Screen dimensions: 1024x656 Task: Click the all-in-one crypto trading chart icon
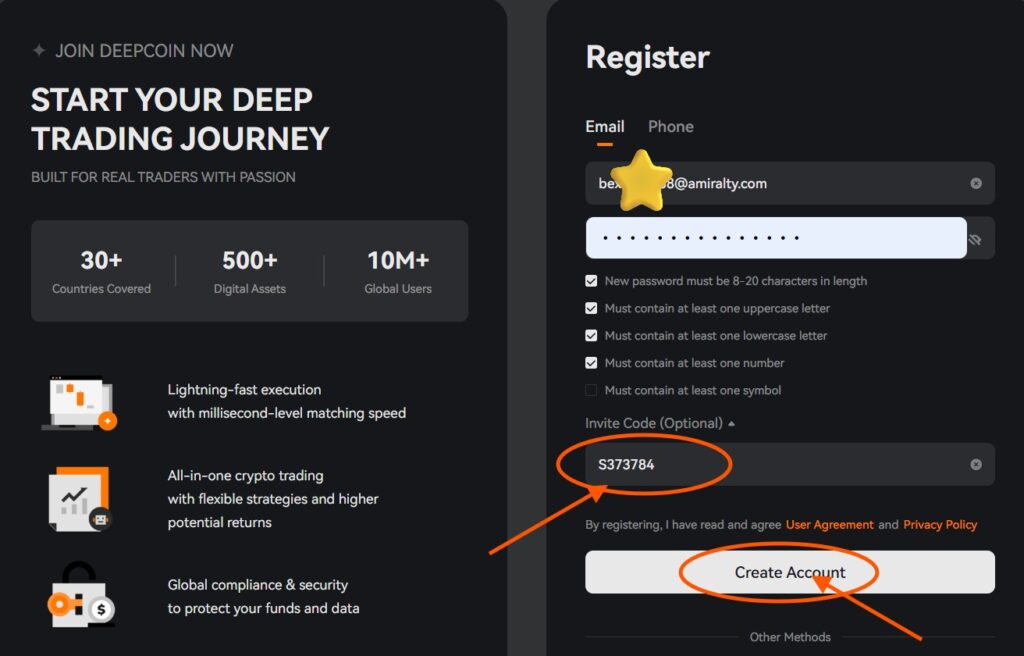coord(80,498)
